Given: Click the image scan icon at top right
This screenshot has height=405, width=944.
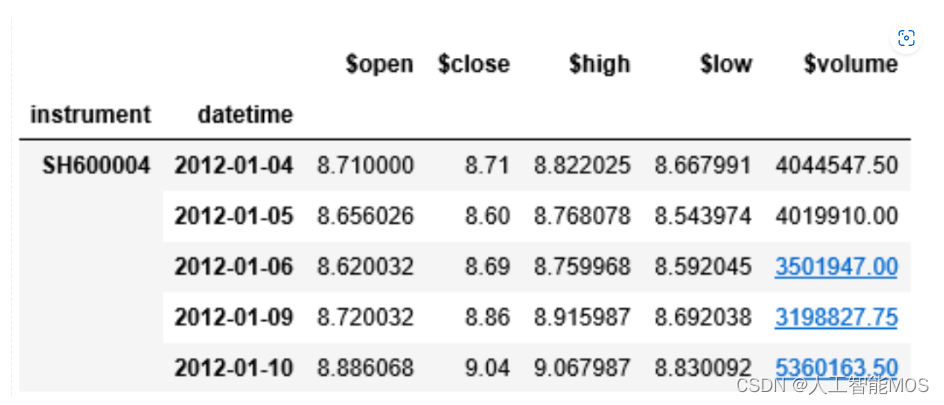Looking at the screenshot, I should coord(906,38).
